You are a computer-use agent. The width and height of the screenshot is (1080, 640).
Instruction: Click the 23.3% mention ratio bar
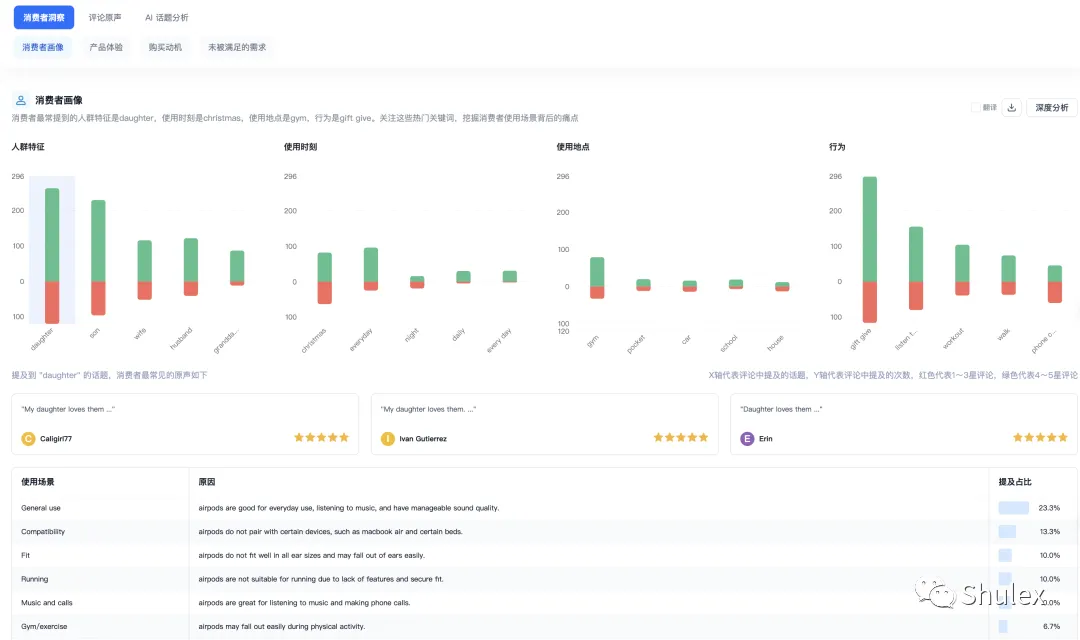1013,508
